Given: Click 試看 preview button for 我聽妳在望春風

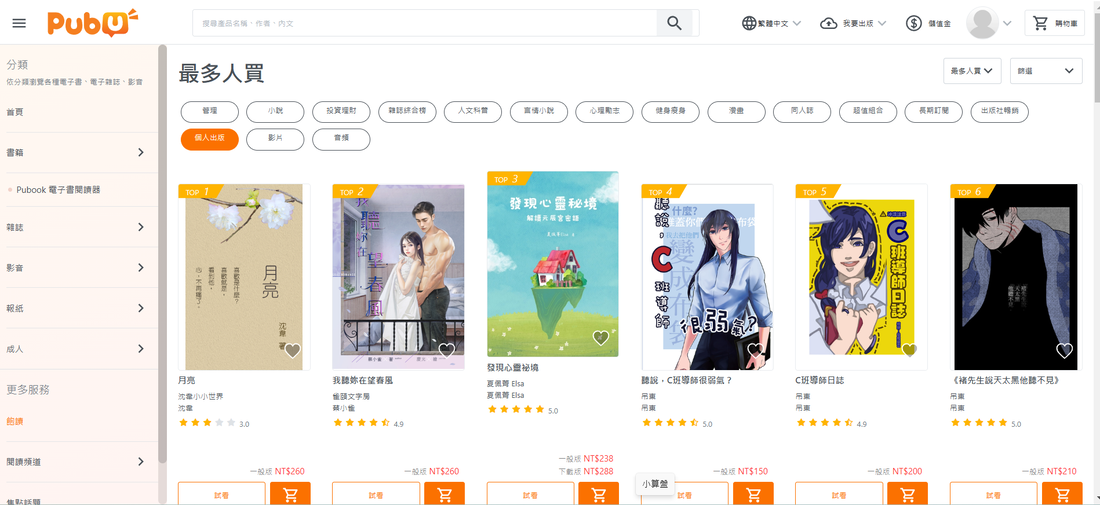Looking at the screenshot, I should [376, 494].
